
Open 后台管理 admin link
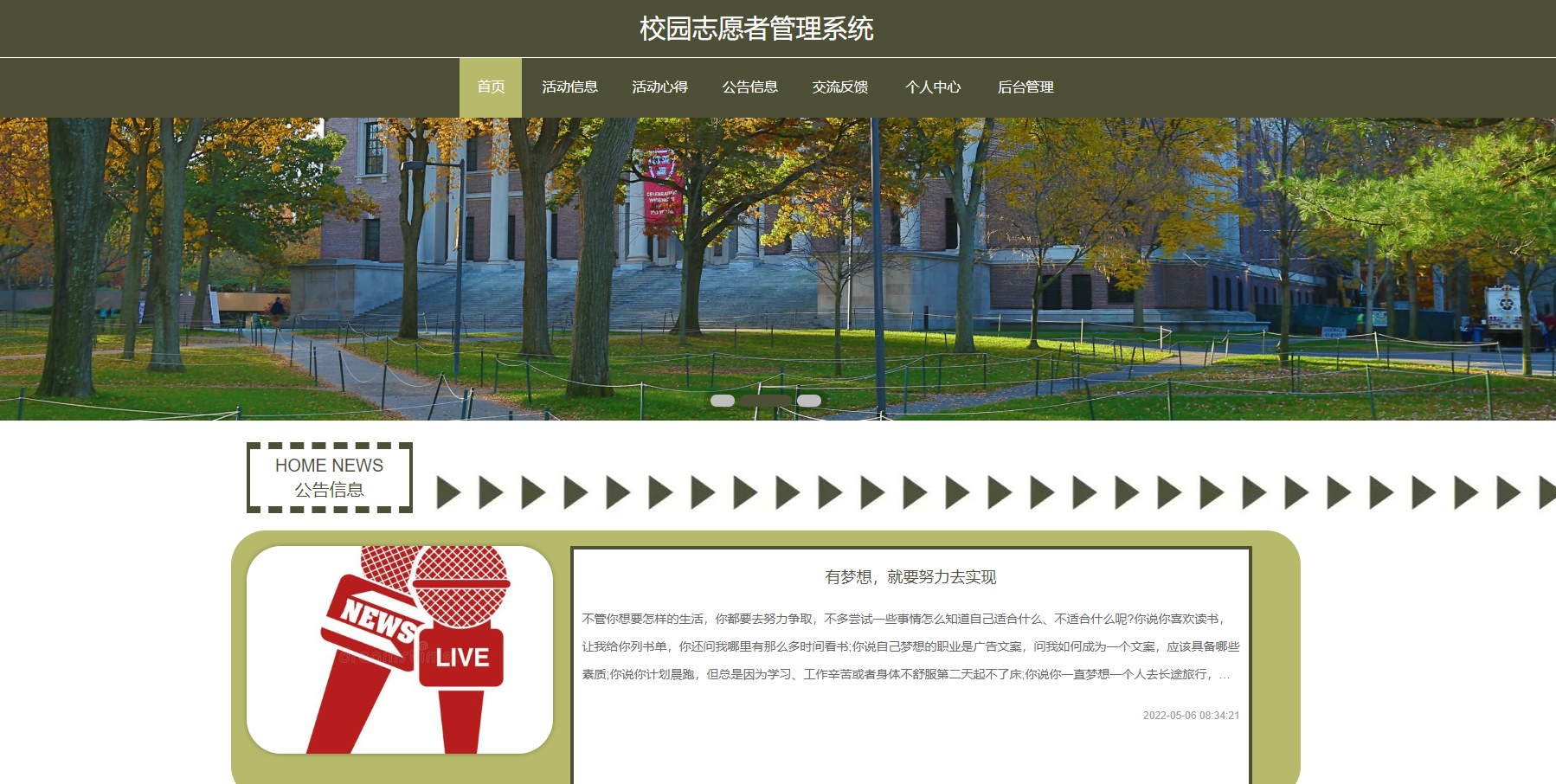(1025, 87)
